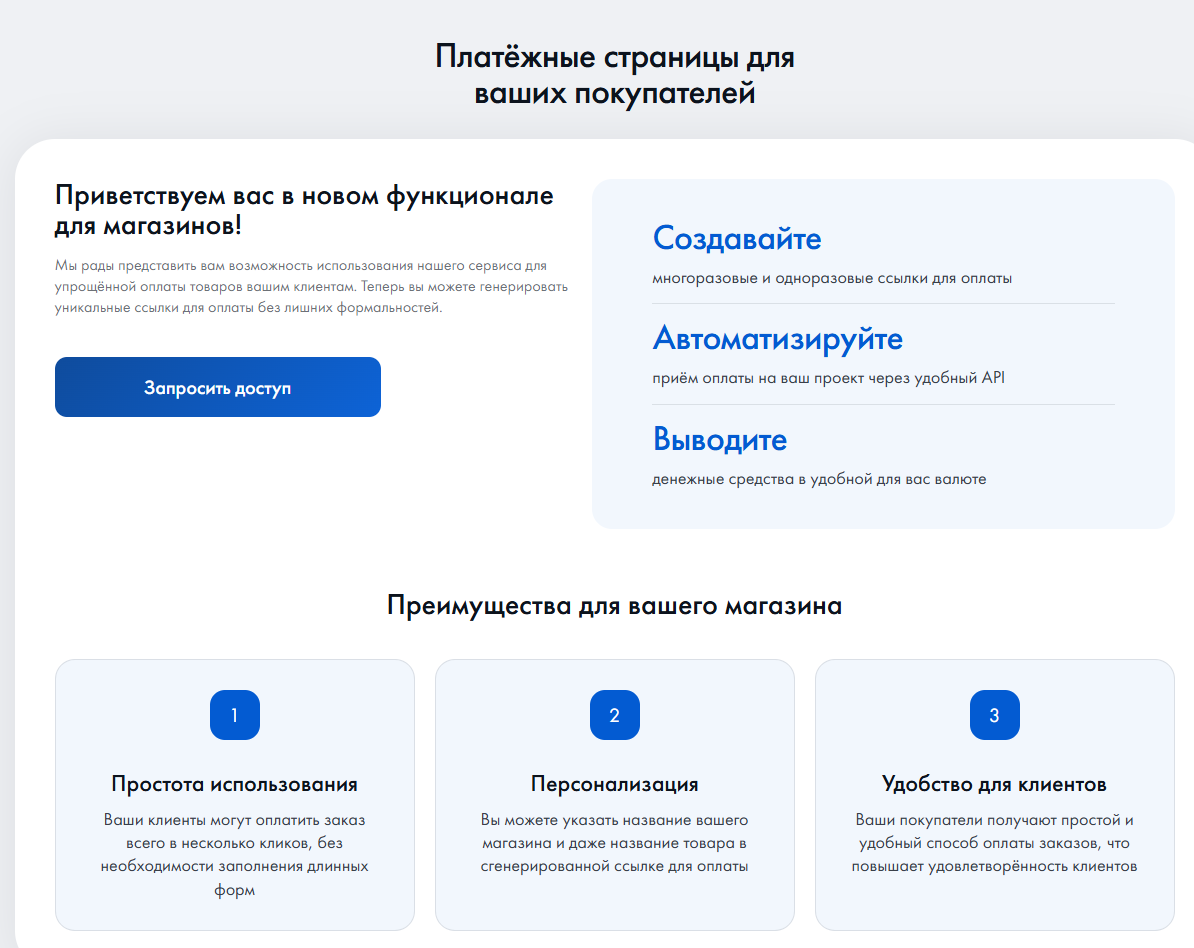Click the "Запросить доступ" button
The image size is (1194, 948).
point(218,387)
